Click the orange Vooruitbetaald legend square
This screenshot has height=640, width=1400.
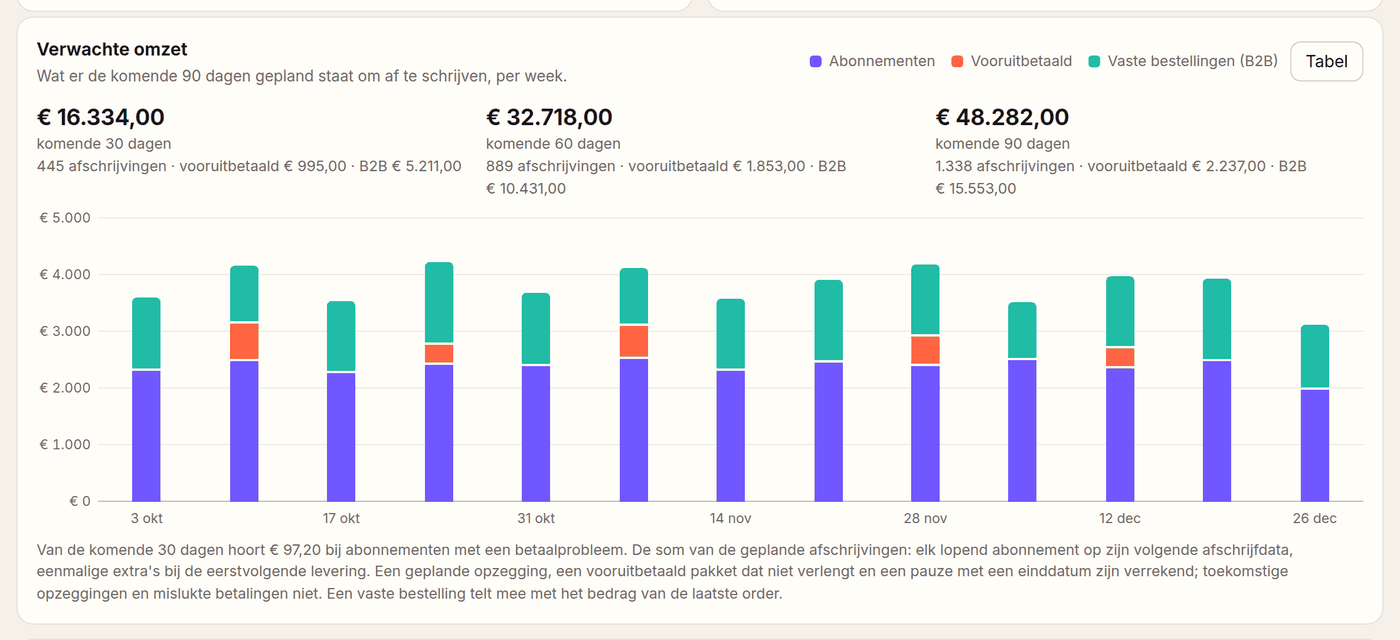(957, 62)
